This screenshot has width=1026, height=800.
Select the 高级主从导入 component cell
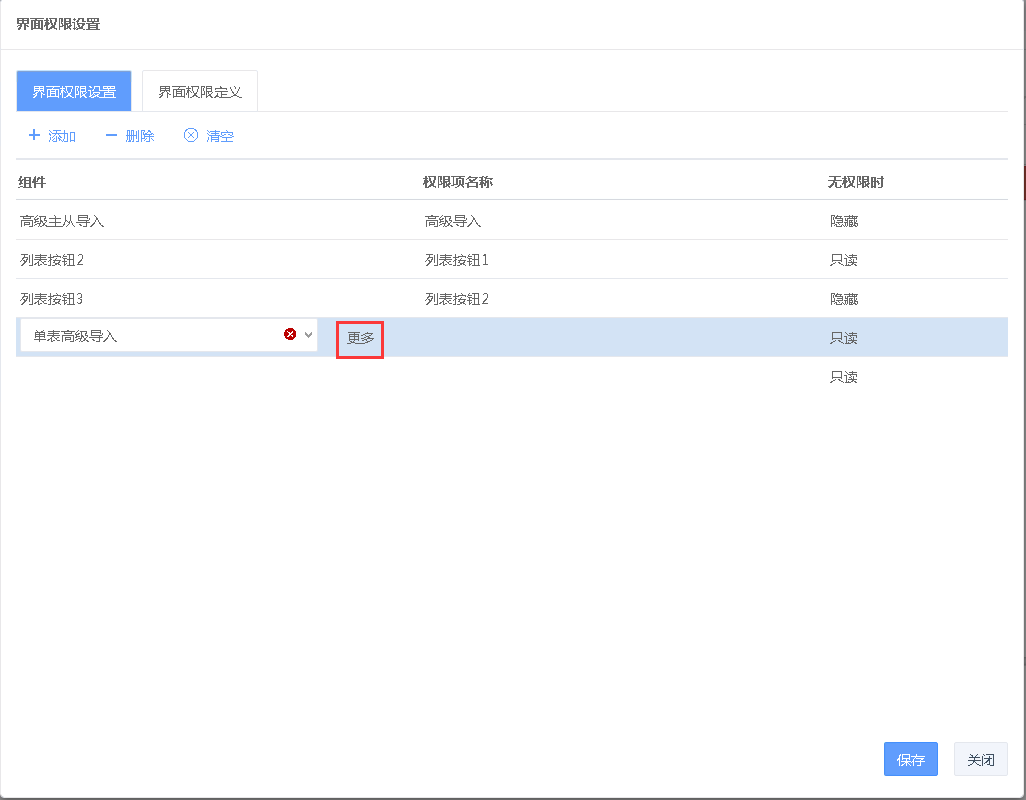click(x=62, y=221)
